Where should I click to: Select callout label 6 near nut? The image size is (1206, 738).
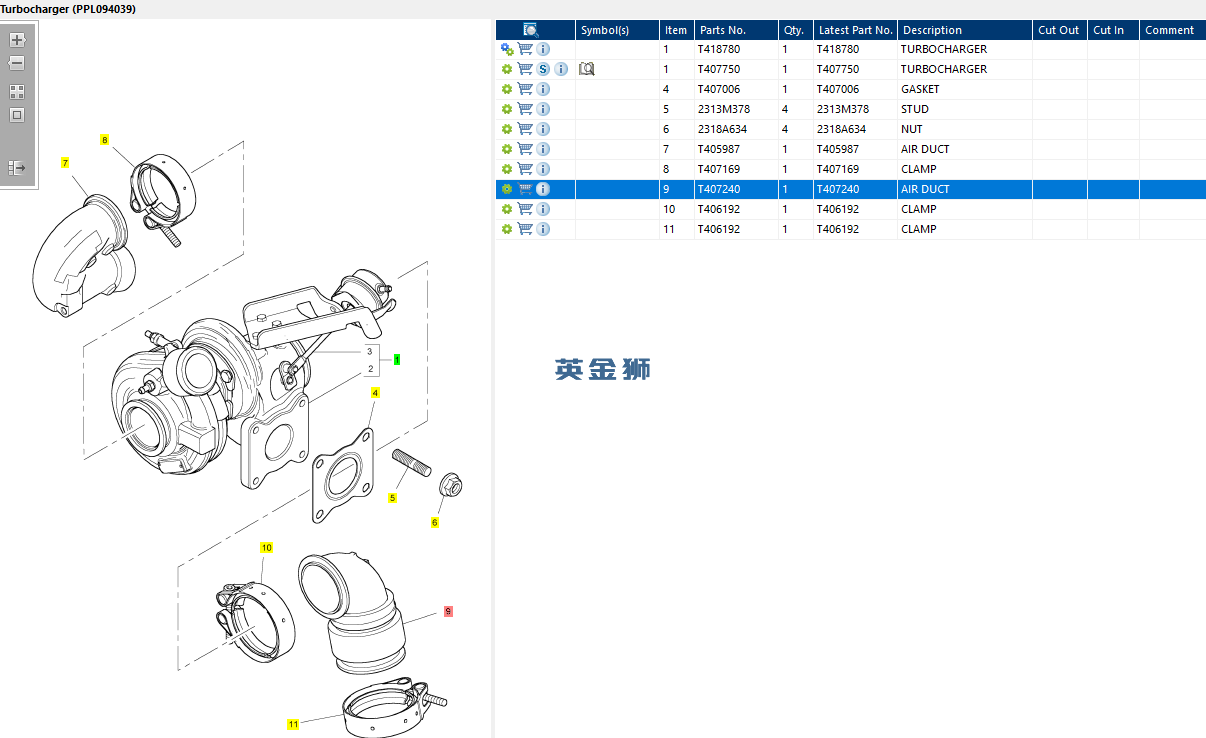tap(435, 522)
